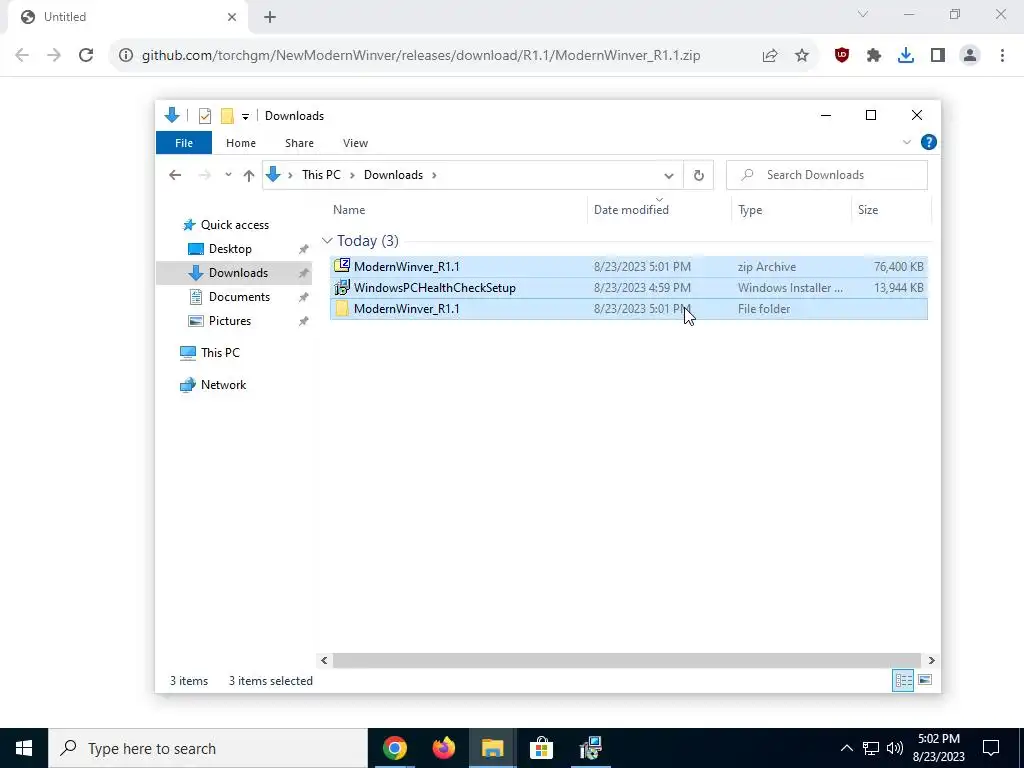The height and width of the screenshot is (768, 1024).
Task: Navigate back in File Explorer
Action: [175, 175]
